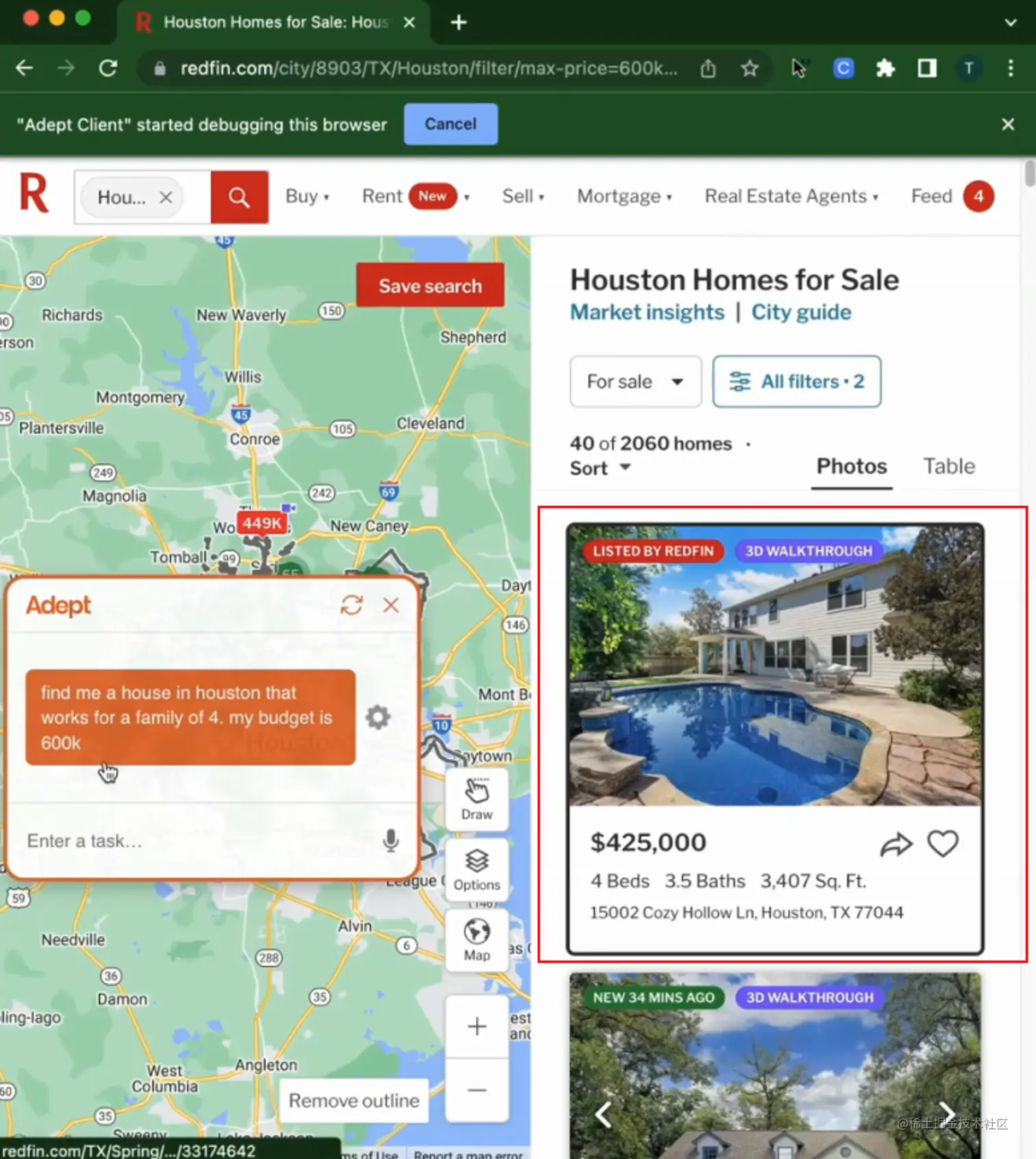Open the Mortgage dropdown menu

coord(624,196)
